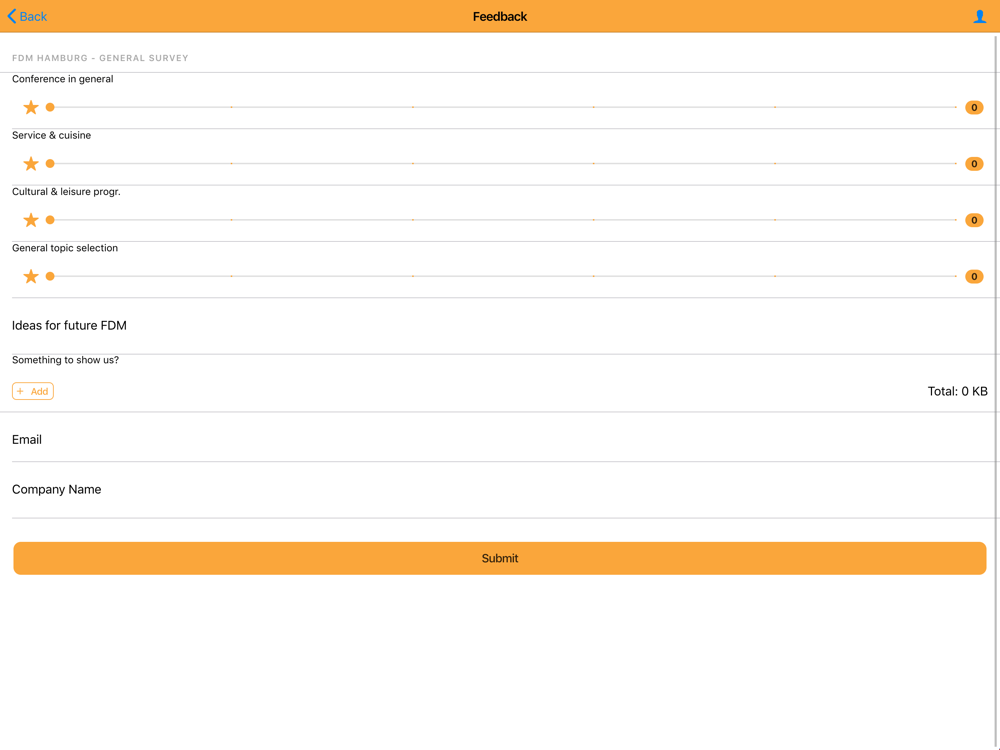Click the 'Feedback' title text

(500, 17)
